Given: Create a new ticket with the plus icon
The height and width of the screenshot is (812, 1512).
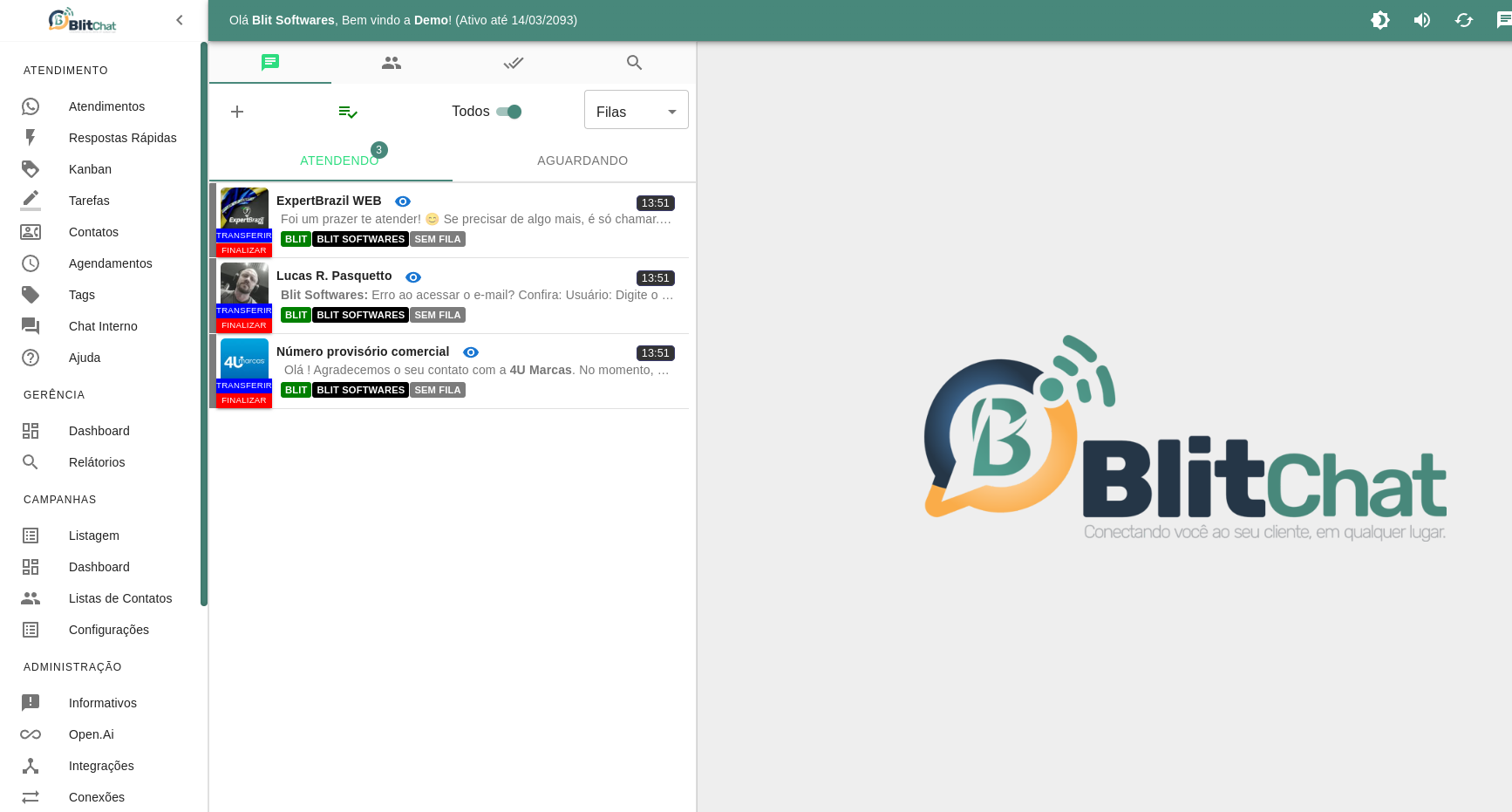Looking at the screenshot, I should click(x=237, y=112).
